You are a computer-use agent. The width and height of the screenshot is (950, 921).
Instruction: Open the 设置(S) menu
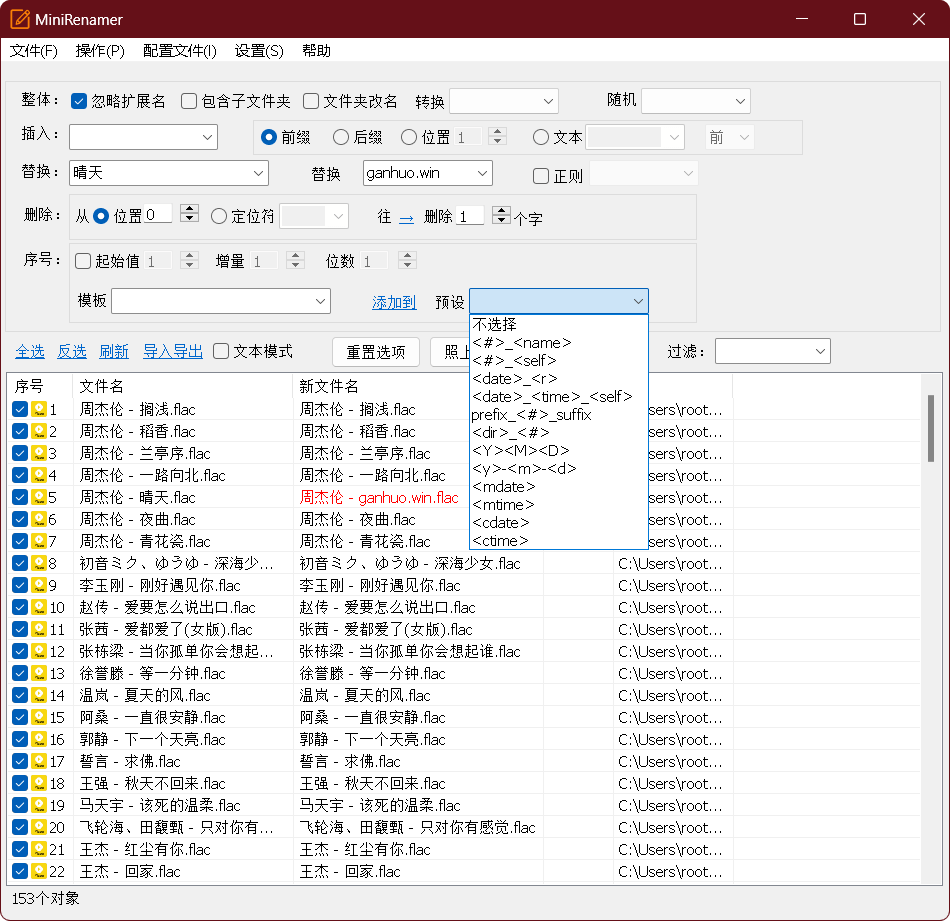[x=259, y=50]
